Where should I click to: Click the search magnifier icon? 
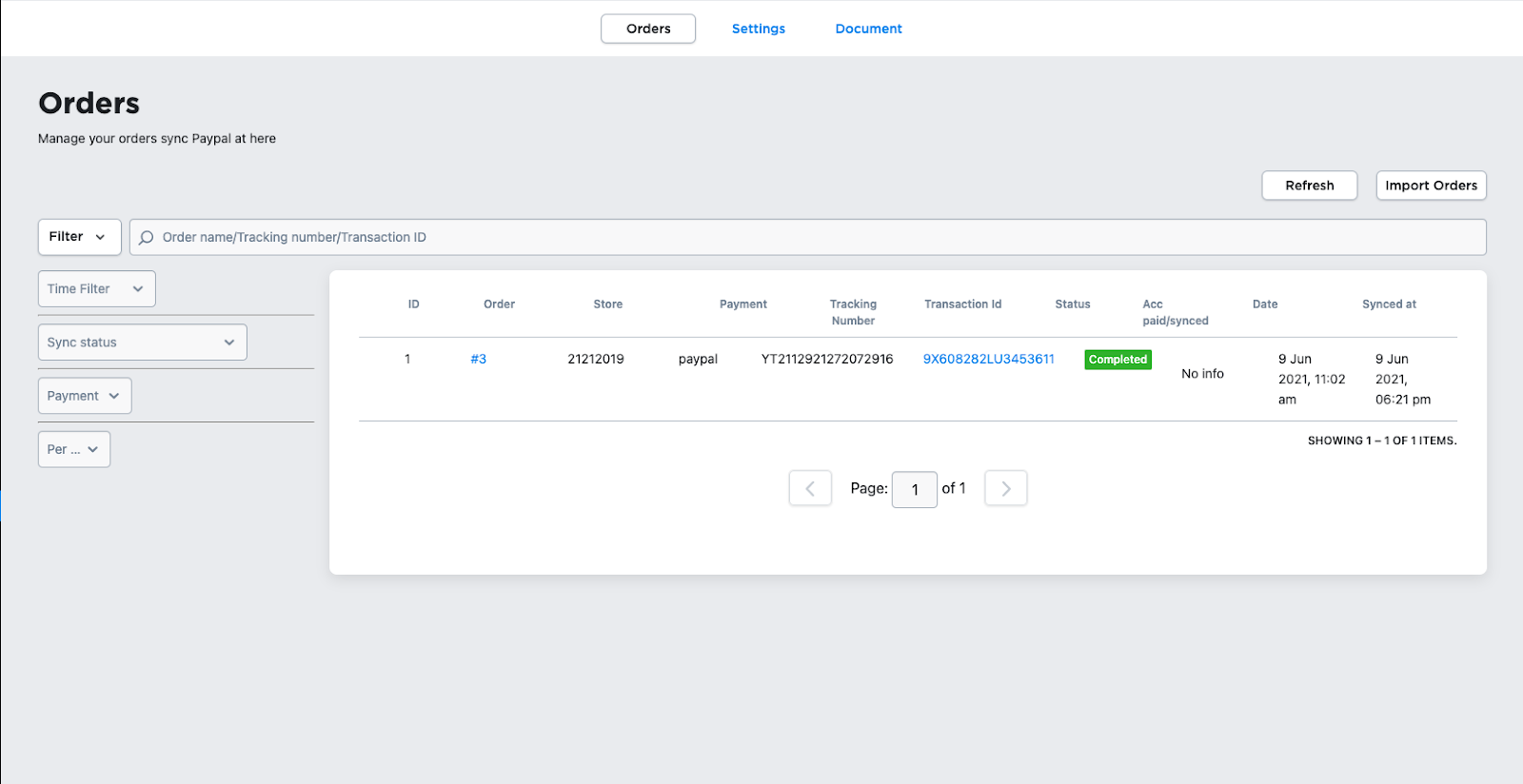point(146,238)
